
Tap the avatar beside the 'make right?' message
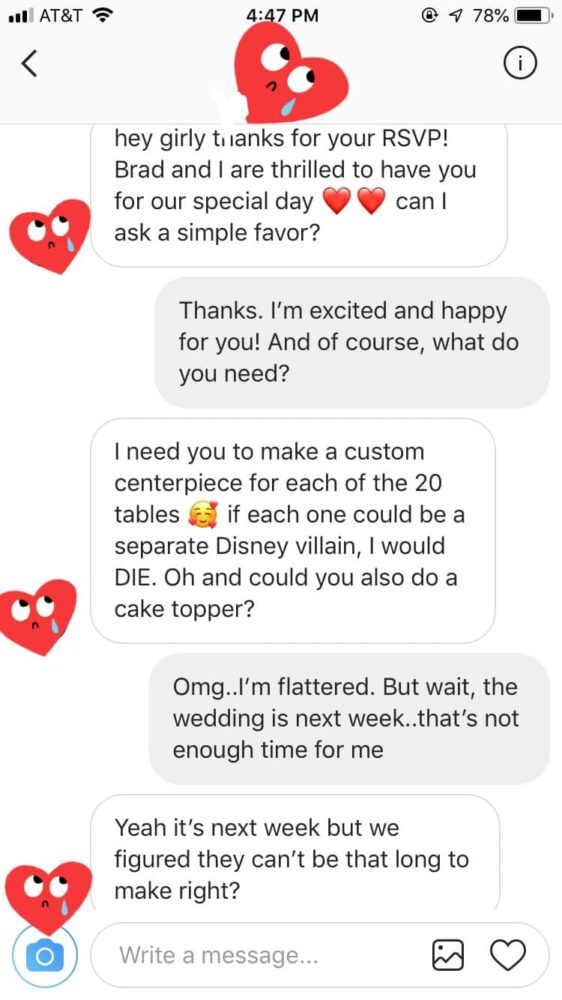pyautogui.click(x=48, y=897)
